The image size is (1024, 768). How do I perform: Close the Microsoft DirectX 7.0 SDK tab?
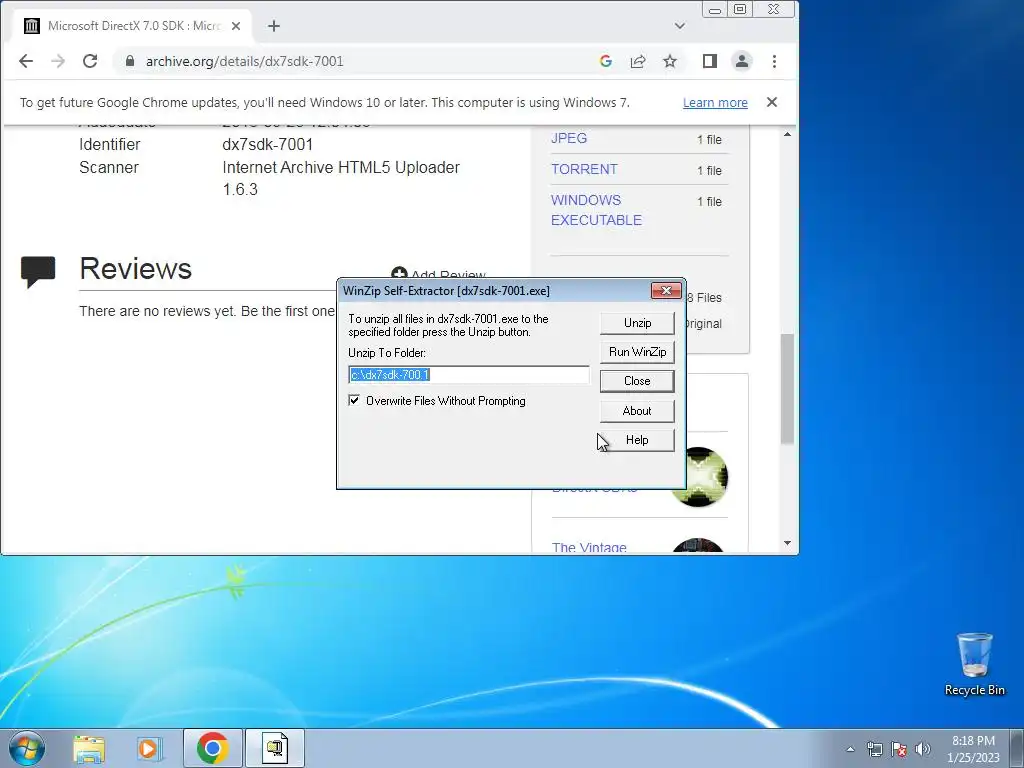click(x=236, y=26)
